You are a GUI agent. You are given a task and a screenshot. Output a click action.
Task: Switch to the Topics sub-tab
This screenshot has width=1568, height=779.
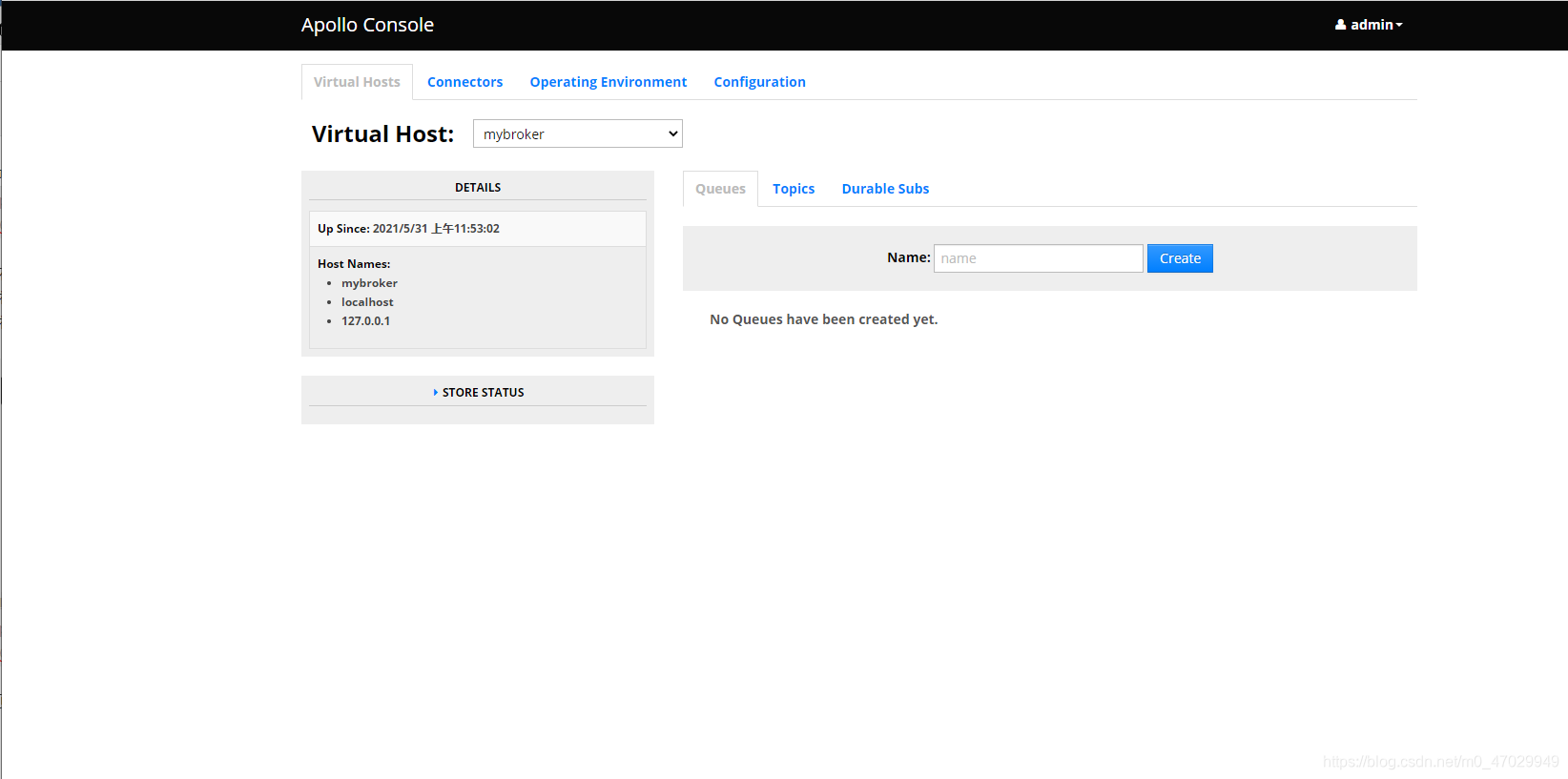[x=794, y=189]
